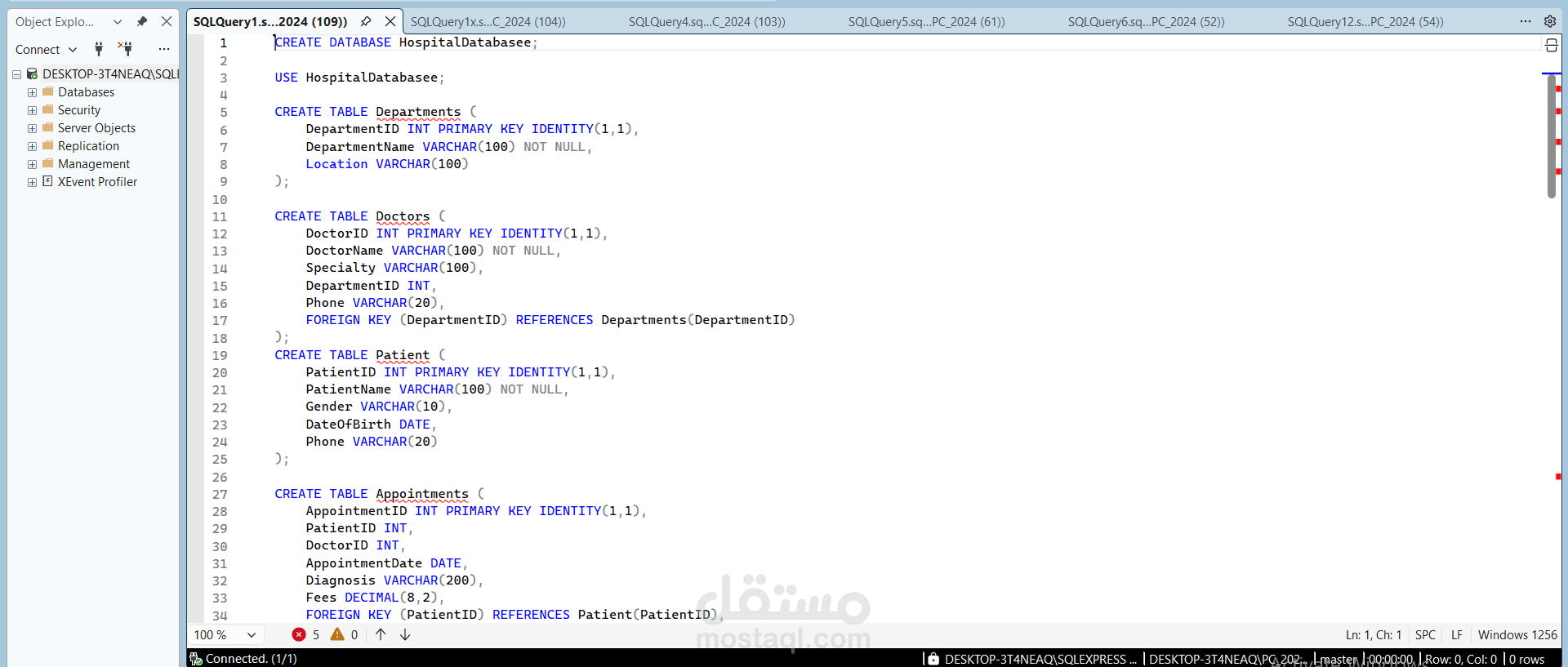The height and width of the screenshot is (667, 1568).
Task: Click the master database status entry
Action: pos(1339,659)
